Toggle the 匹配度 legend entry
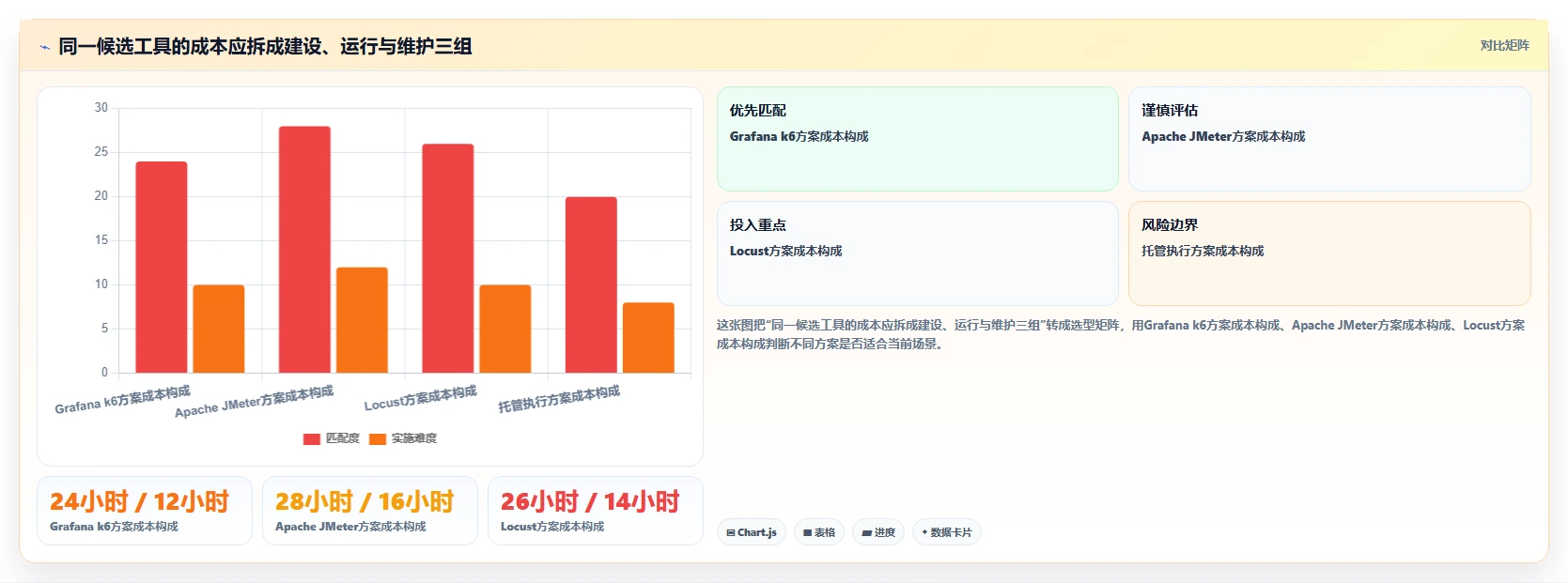Screen dimensions: 1568x583 [x=332, y=438]
